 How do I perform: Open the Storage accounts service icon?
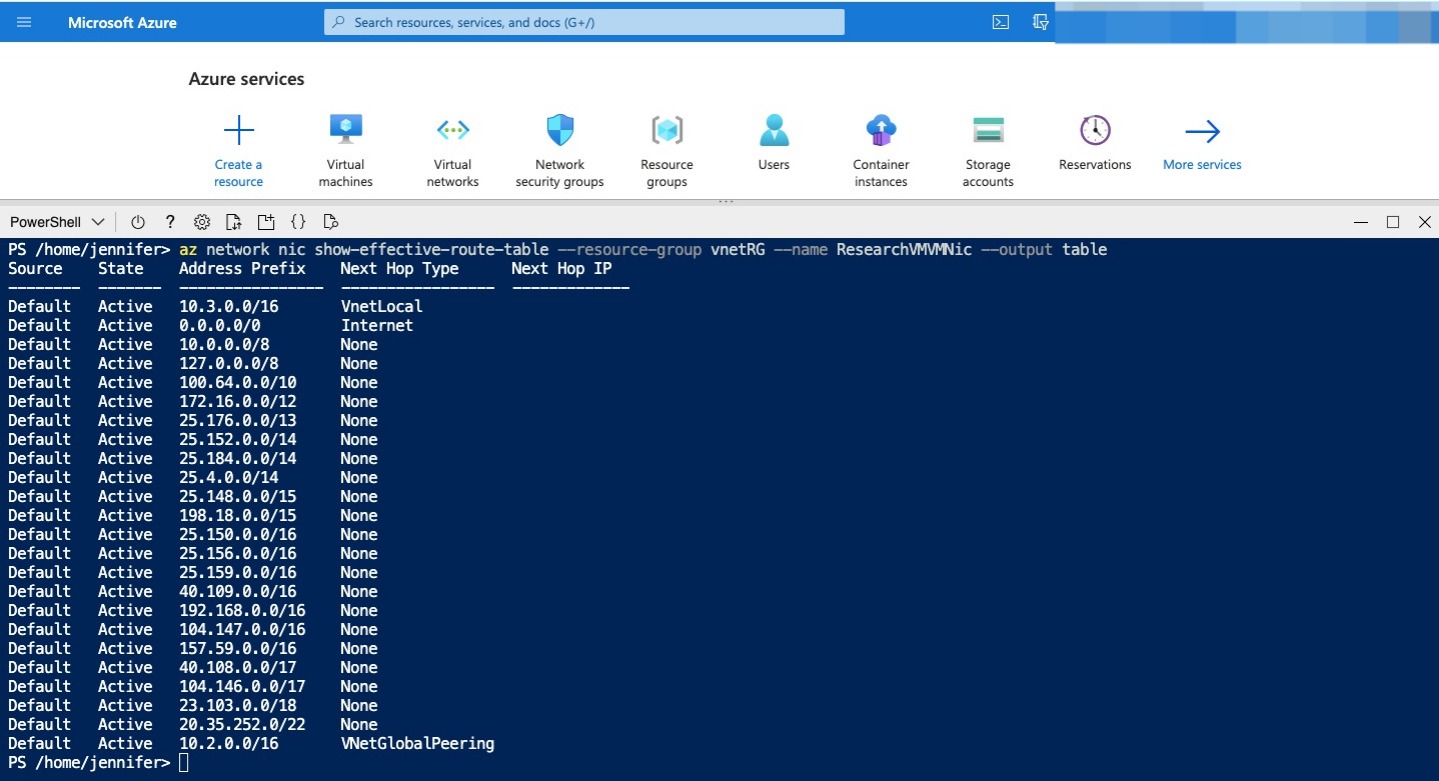(988, 130)
